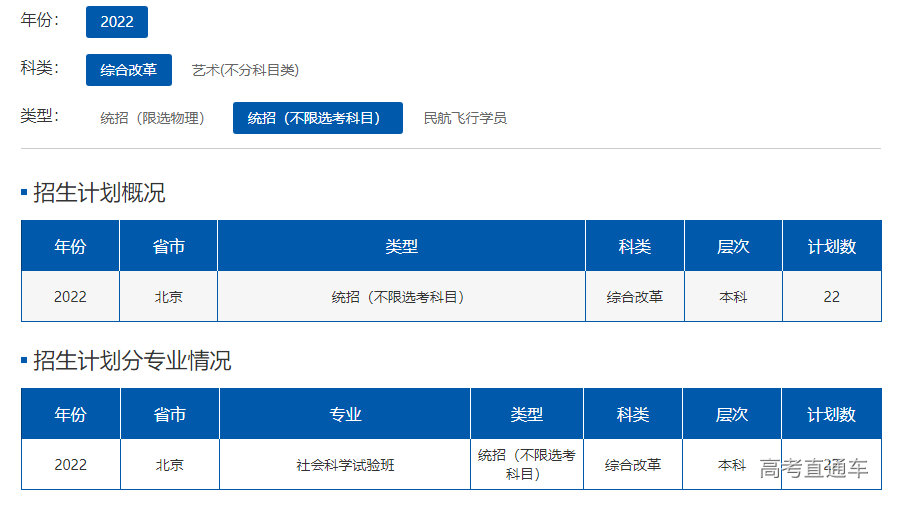Click the 高考直通车 watermark
The width and height of the screenshot is (897, 508).
(x=813, y=468)
